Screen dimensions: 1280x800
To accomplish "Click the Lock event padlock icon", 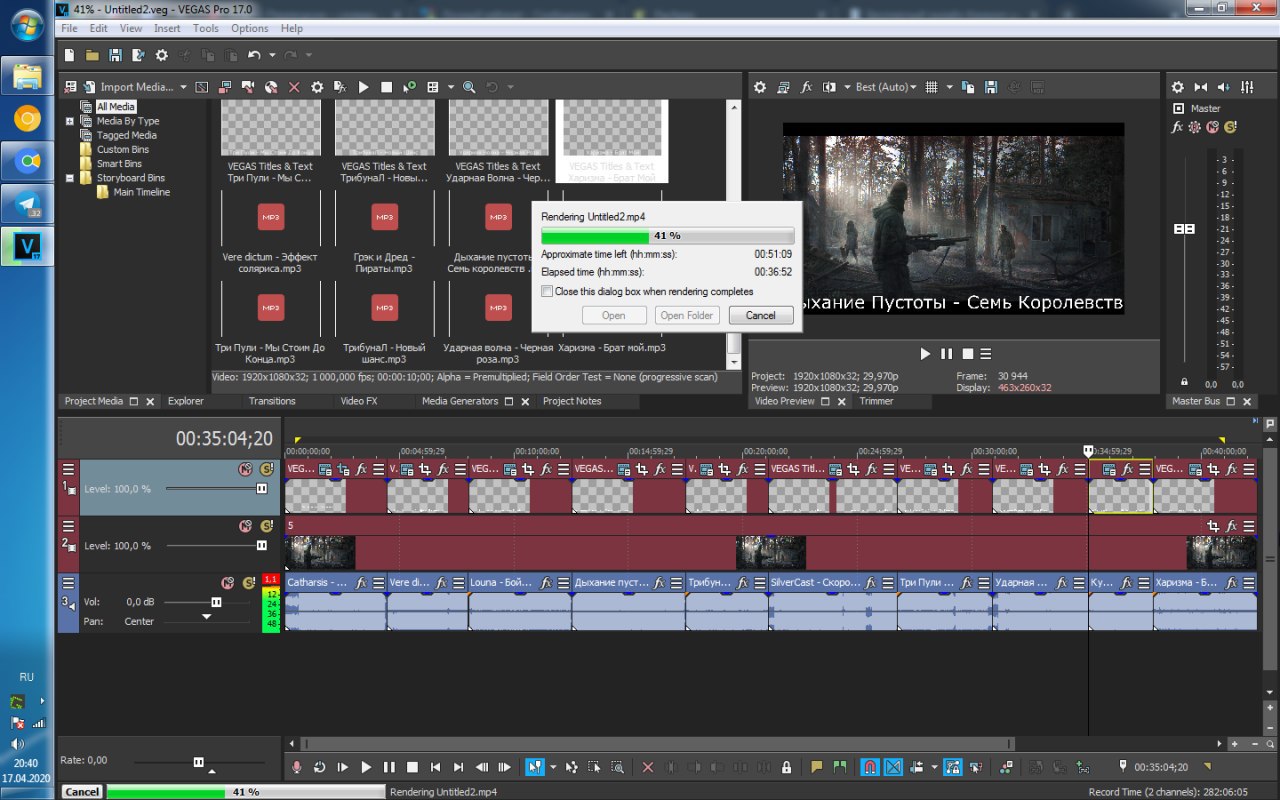I will pyautogui.click(x=787, y=767).
